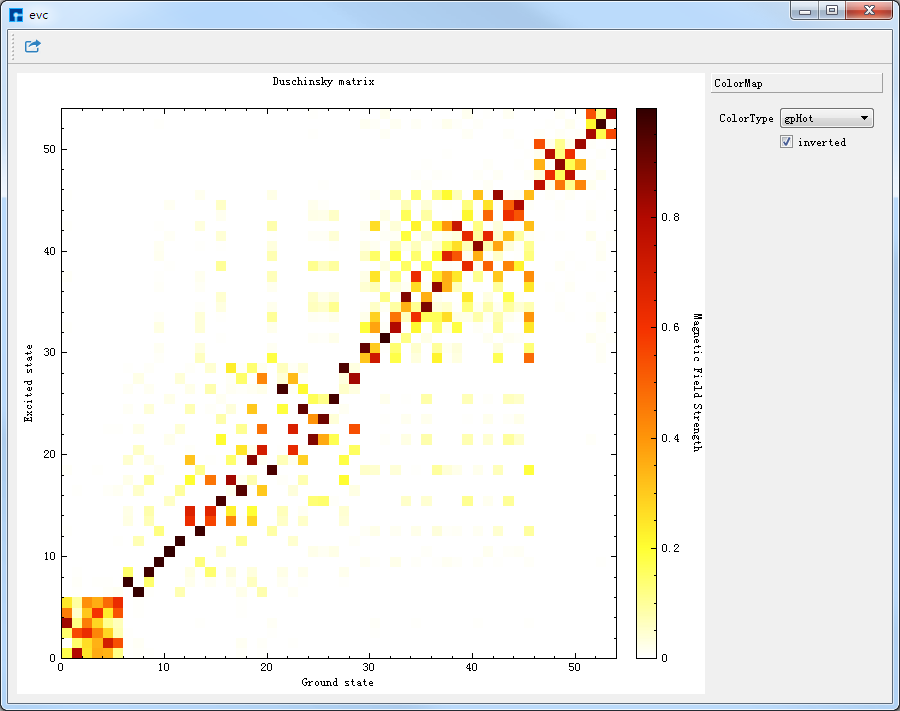This screenshot has width=900, height=711.
Task: Click the Excited state axis label
Action: (x=29, y=382)
